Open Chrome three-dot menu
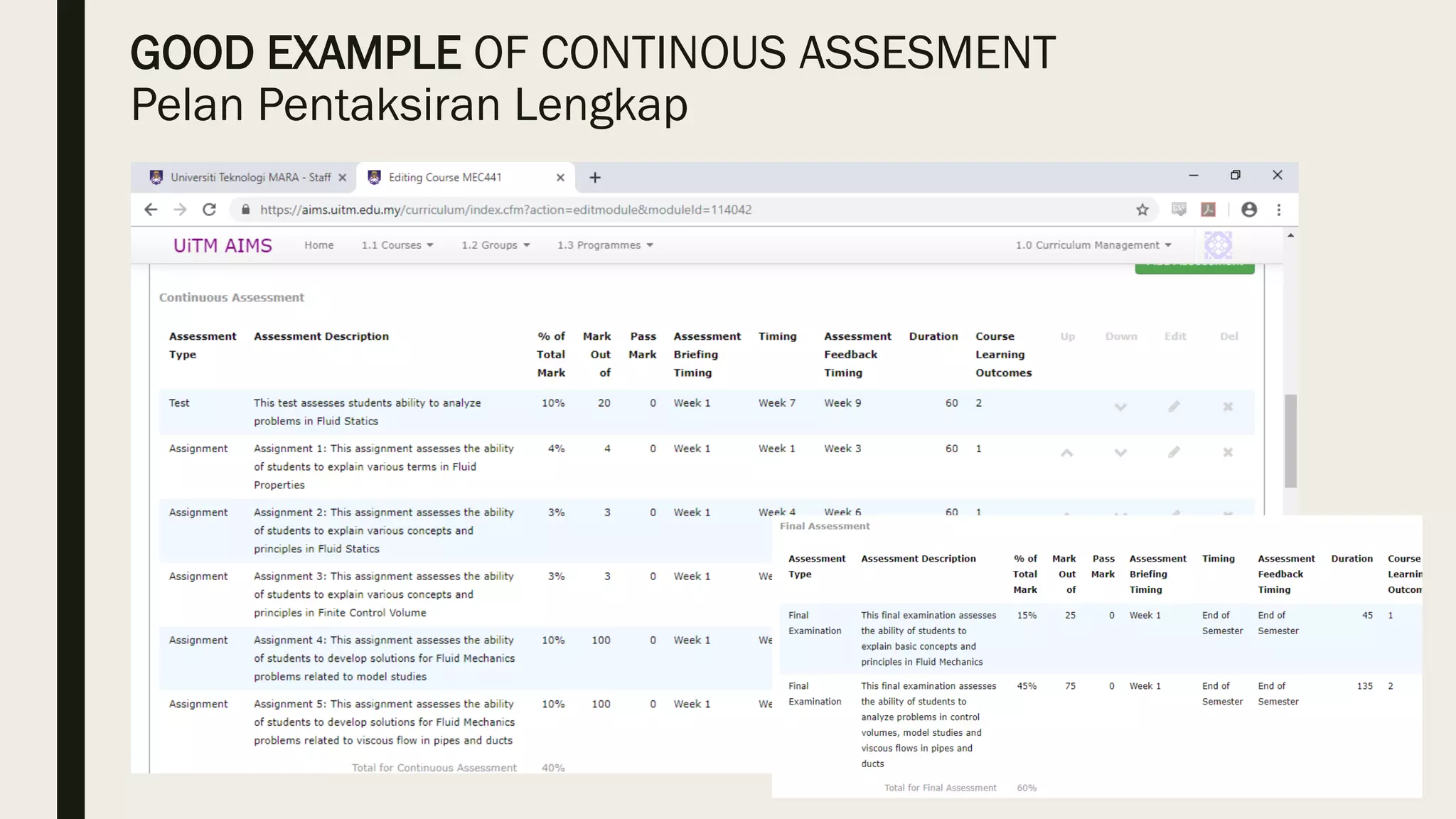Screen dimensions: 1456x819 (1279, 210)
